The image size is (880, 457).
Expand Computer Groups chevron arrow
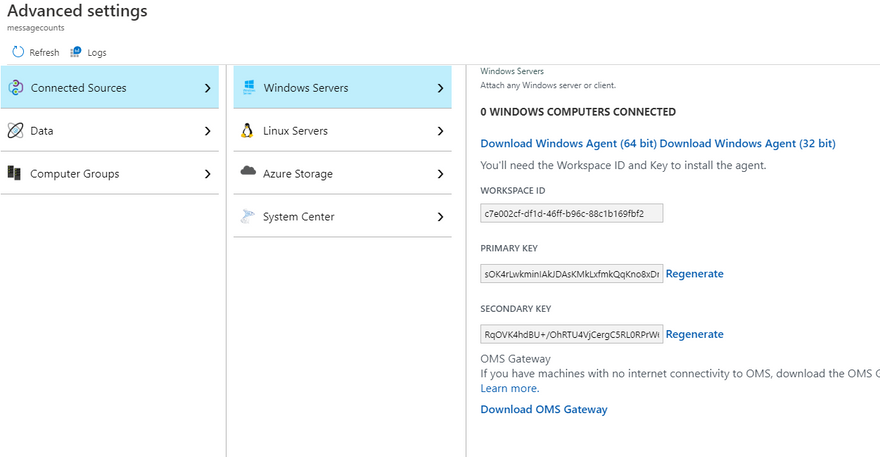(x=208, y=174)
